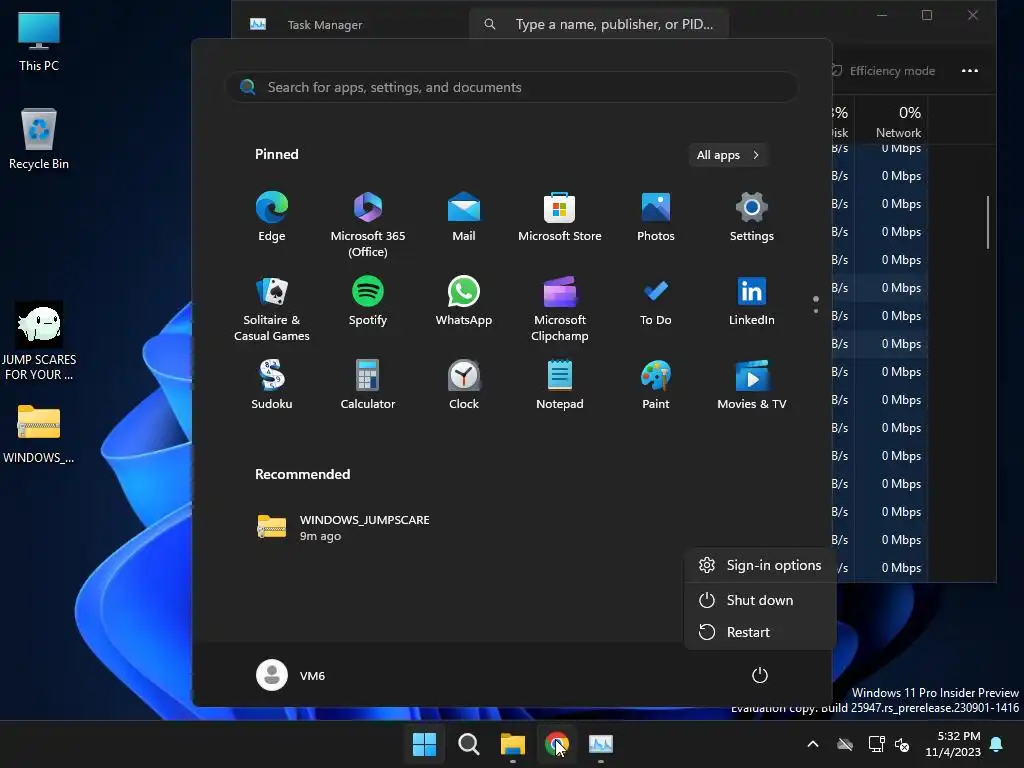Select JUMP SCARES FOR YOUR desktop shortcut

(39, 341)
